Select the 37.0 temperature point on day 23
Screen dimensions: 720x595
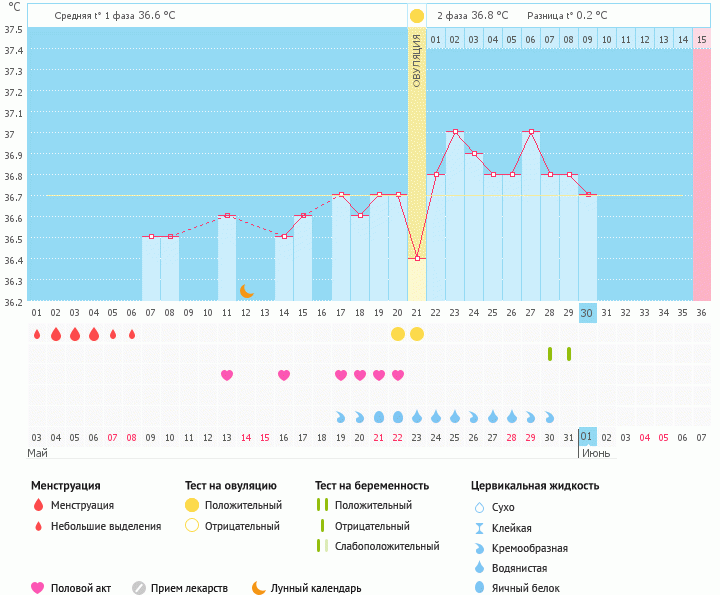pyautogui.click(x=455, y=132)
